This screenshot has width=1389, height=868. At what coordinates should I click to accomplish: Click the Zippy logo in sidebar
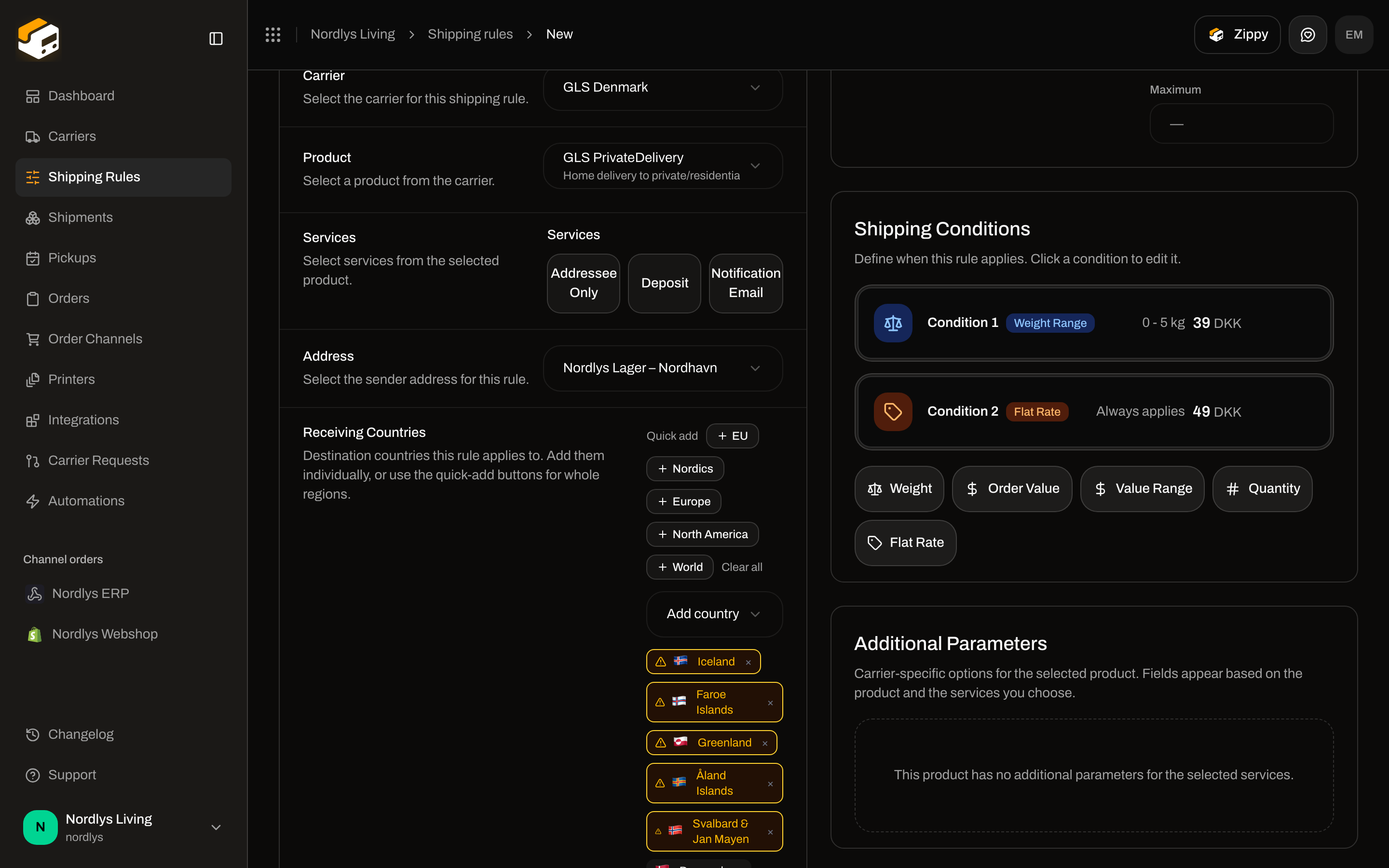click(x=39, y=38)
